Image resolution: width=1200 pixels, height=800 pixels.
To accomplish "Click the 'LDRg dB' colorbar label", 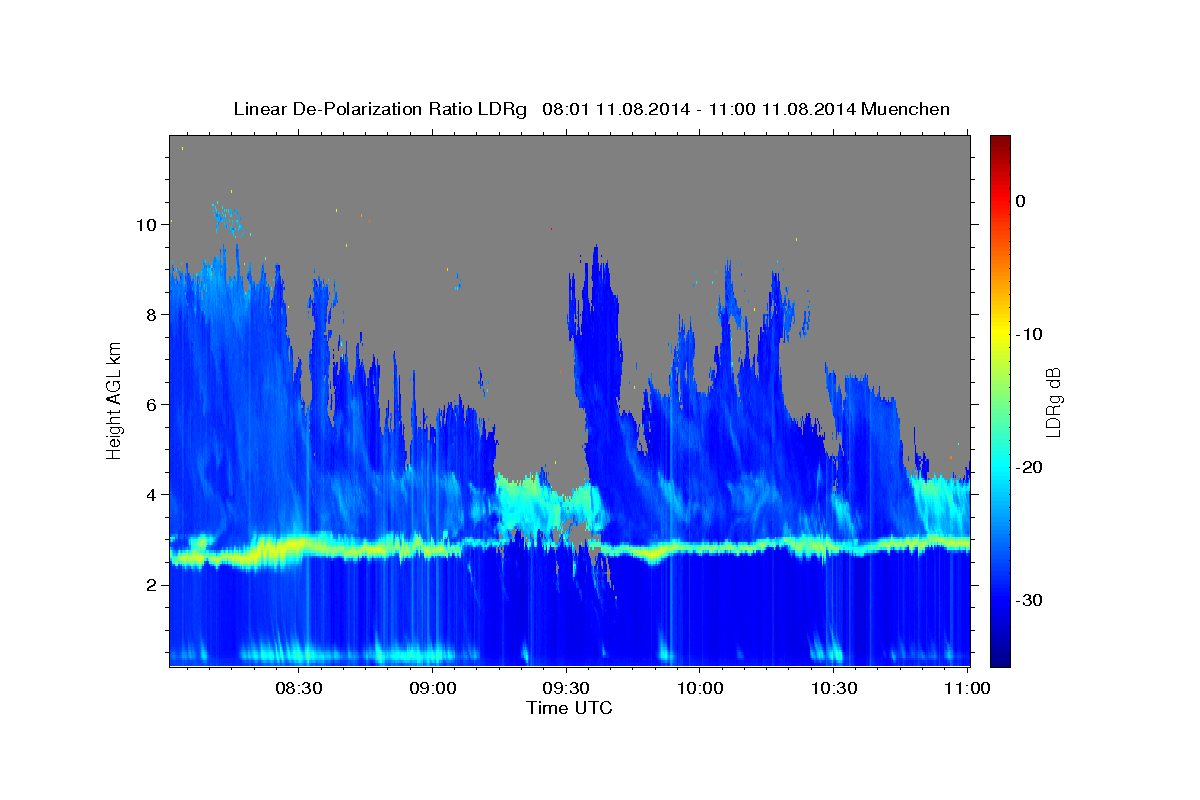I will [1052, 402].
